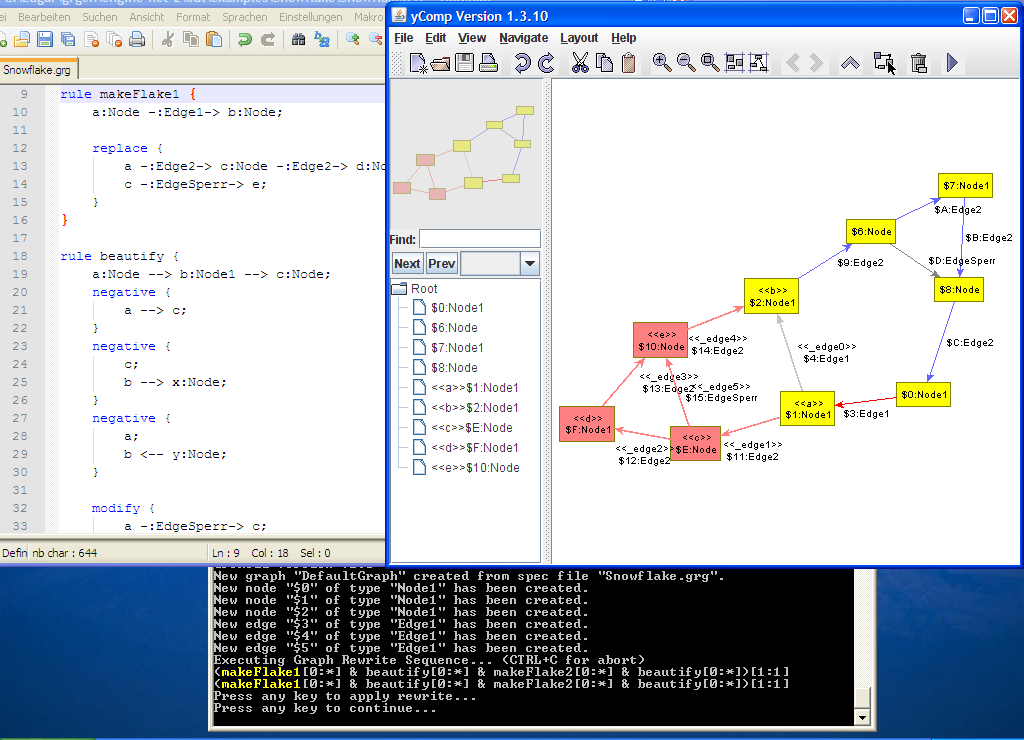The image size is (1024, 740).
Task: Click the play arrow icon in yComp toolbar
Action: 952,63
